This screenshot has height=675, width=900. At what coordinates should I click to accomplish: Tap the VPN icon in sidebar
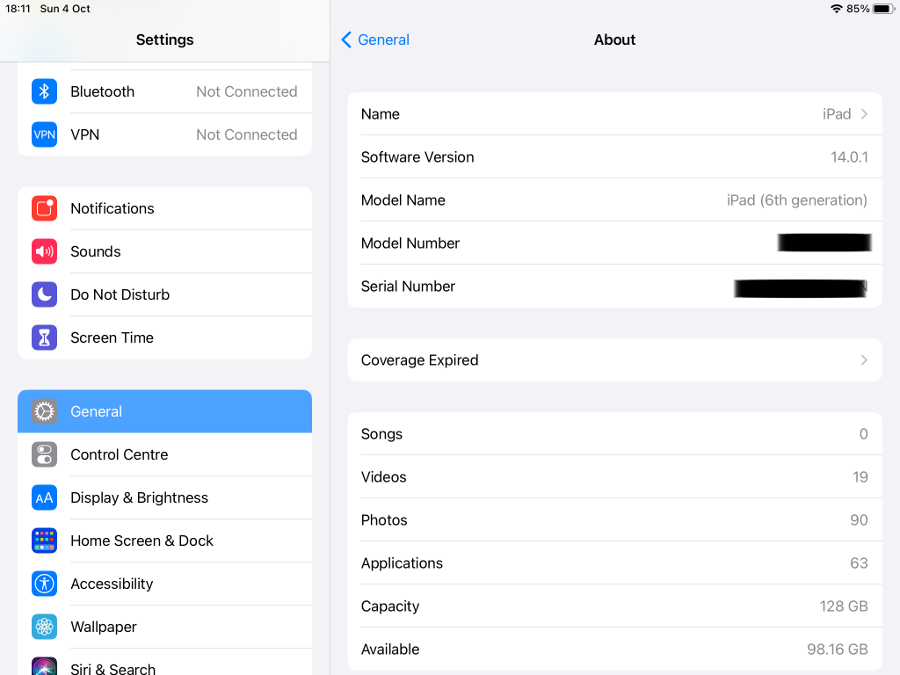pos(44,135)
